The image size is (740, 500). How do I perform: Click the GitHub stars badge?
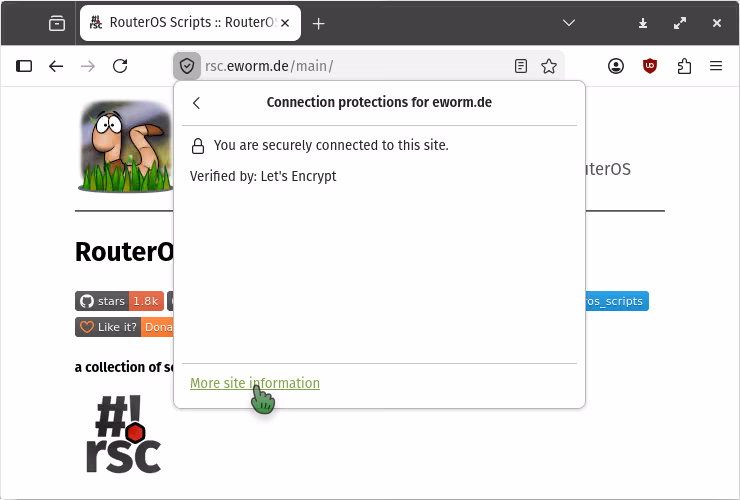tap(118, 301)
